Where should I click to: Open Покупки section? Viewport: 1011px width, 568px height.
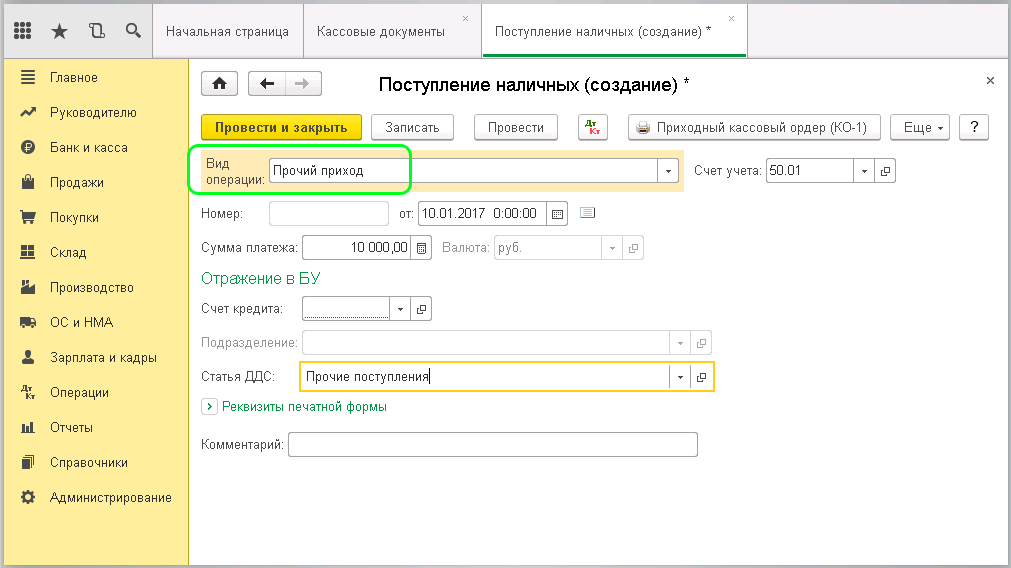click(x=95, y=217)
